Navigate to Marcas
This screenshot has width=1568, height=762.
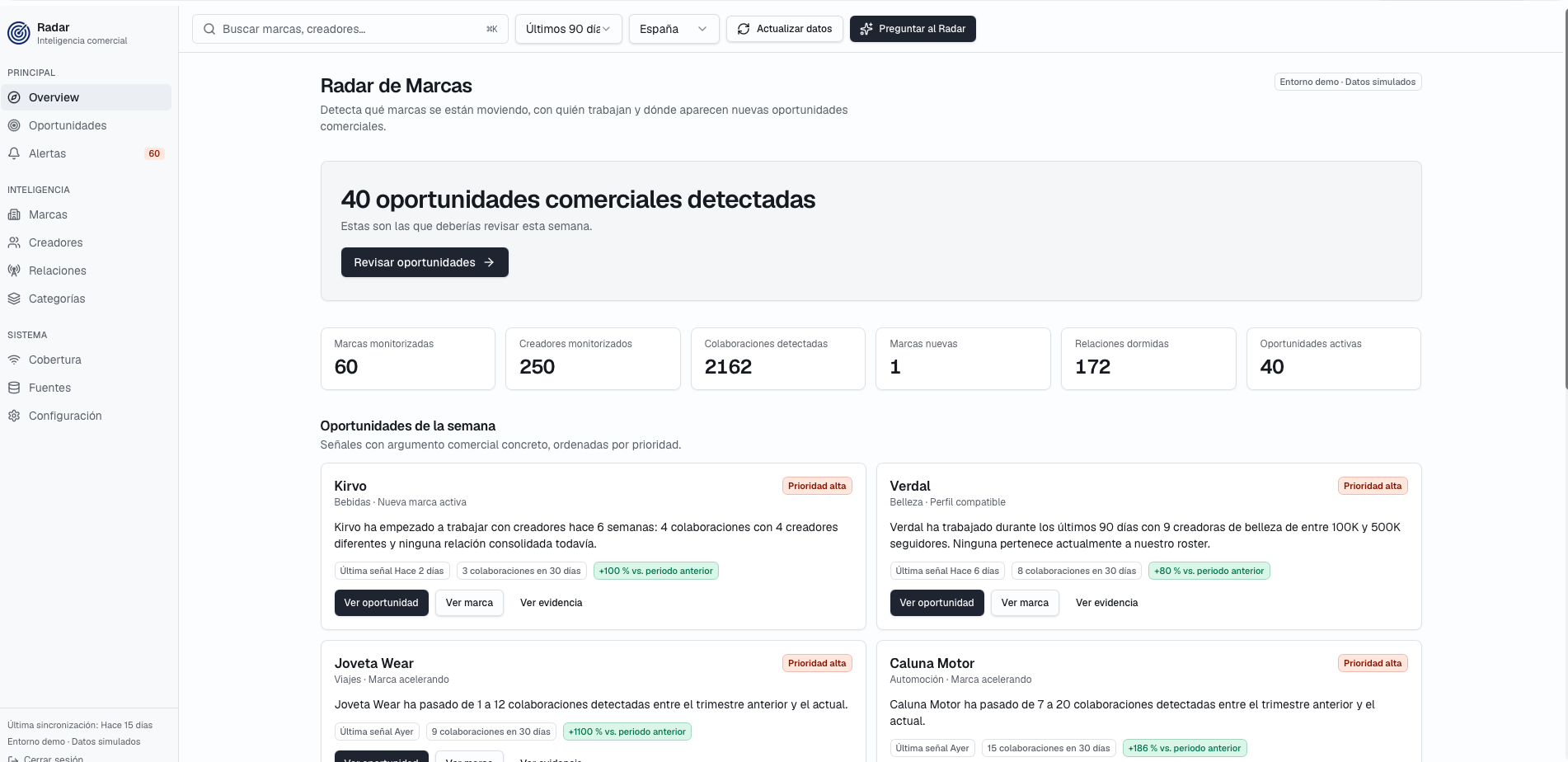87,214
